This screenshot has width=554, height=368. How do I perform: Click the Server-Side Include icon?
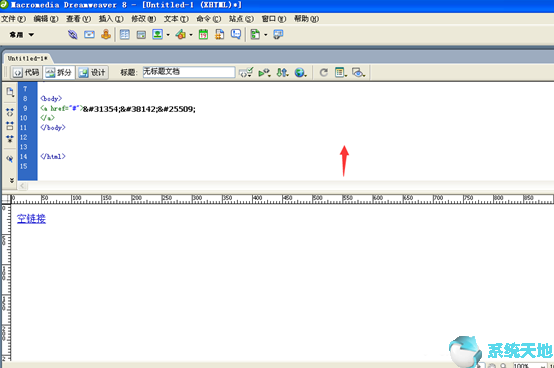pos(220,35)
